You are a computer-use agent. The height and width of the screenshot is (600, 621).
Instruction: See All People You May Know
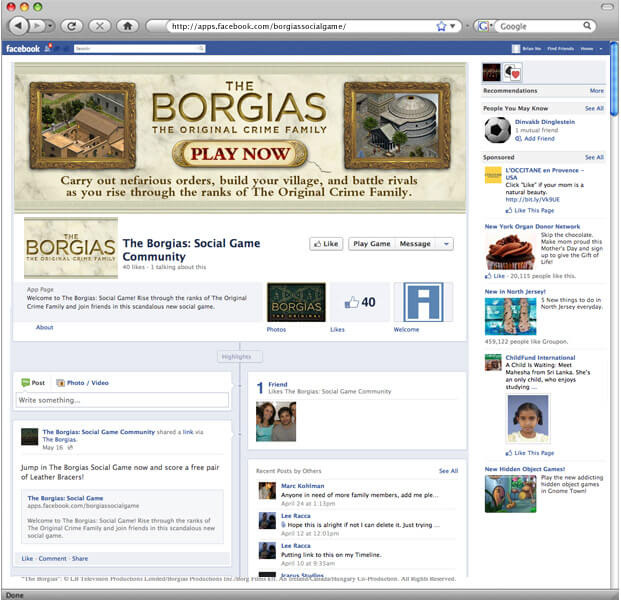(594, 108)
